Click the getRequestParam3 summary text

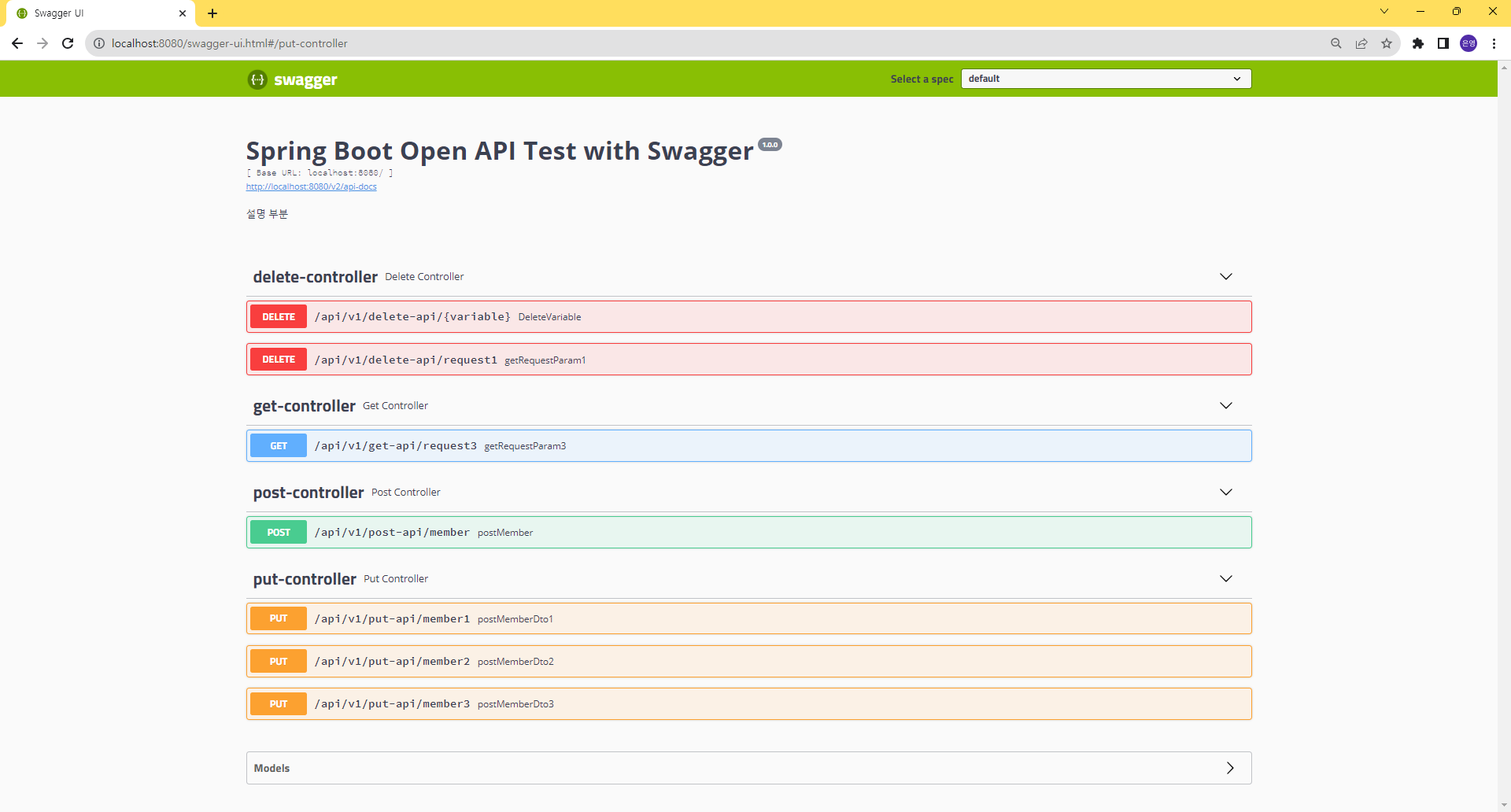click(x=525, y=446)
